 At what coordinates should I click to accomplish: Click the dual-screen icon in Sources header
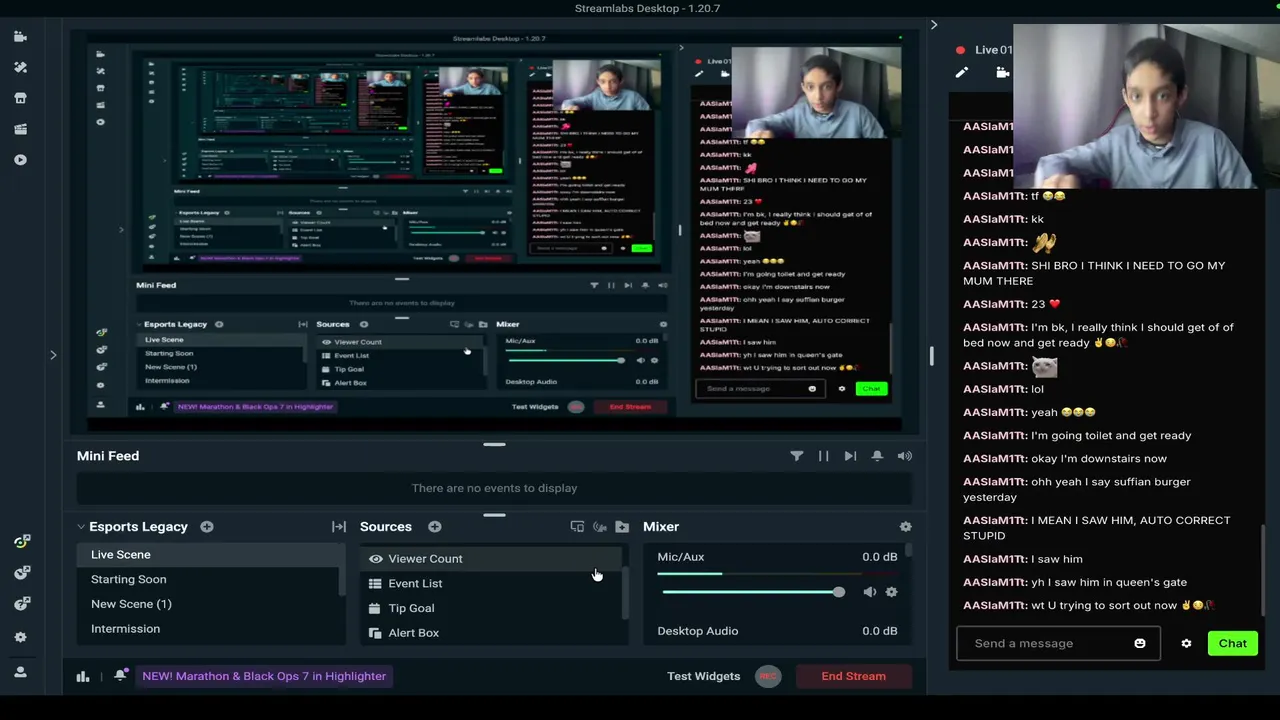[577, 527]
